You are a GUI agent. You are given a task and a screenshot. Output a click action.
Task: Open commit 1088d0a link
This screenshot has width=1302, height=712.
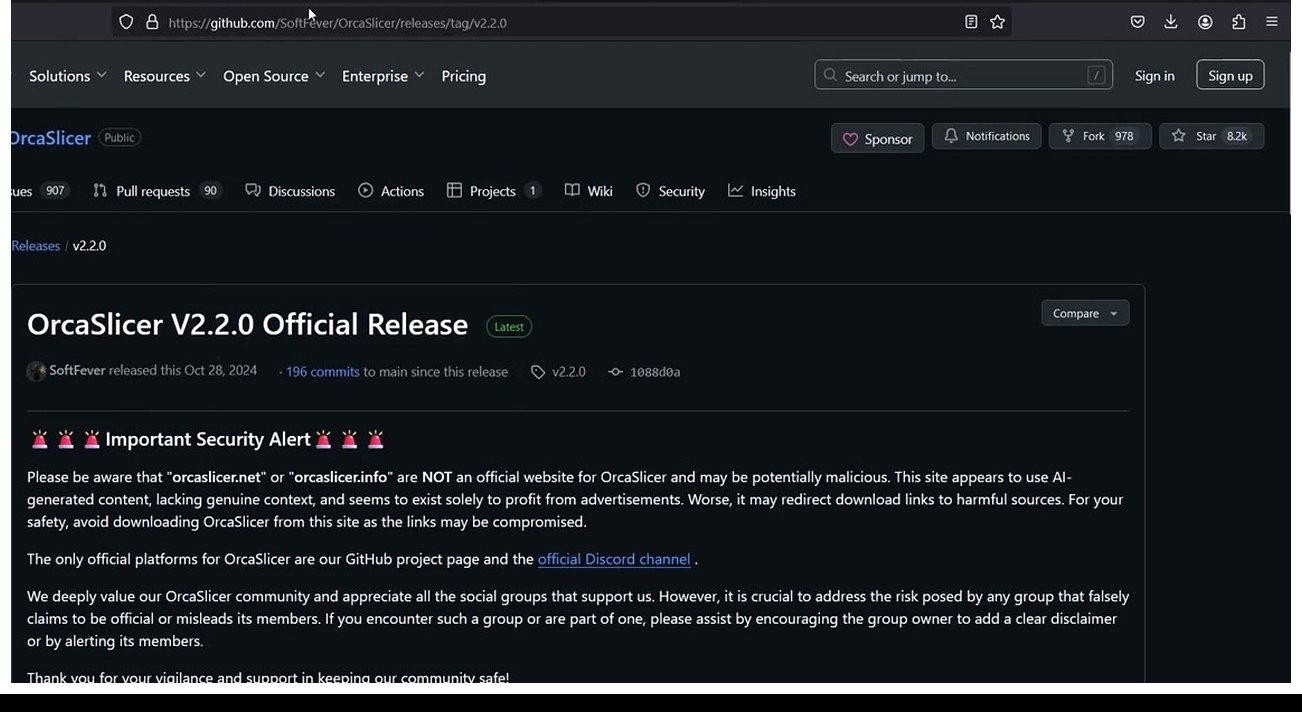(655, 372)
